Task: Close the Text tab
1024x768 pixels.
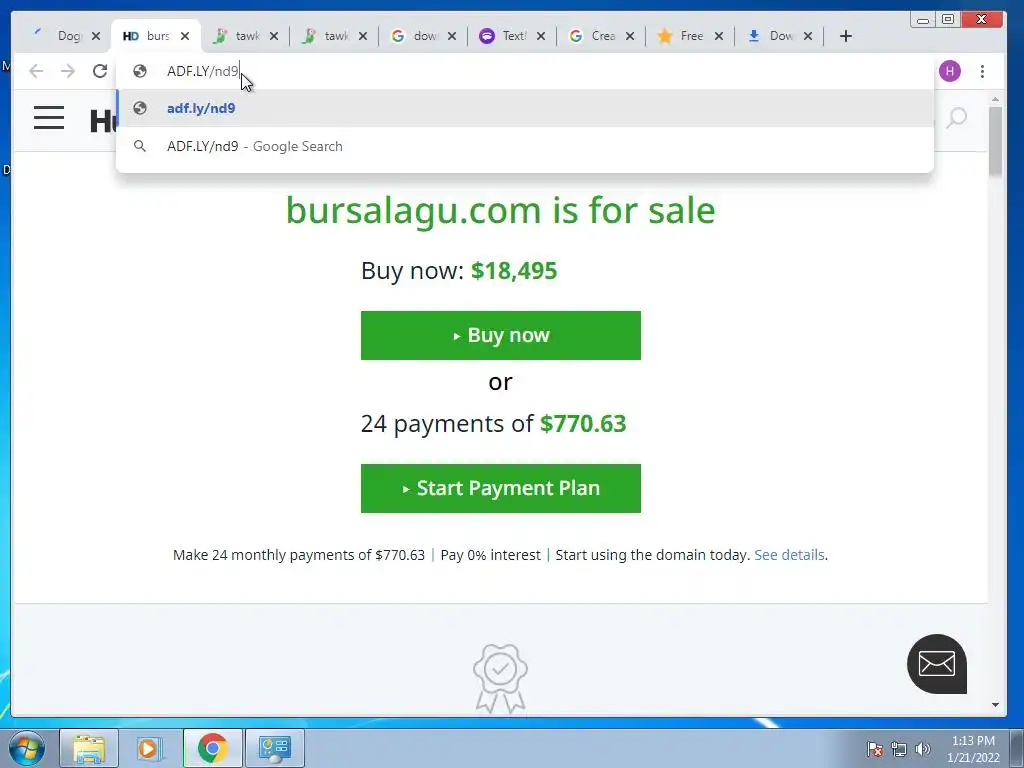Action: [541, 36]
